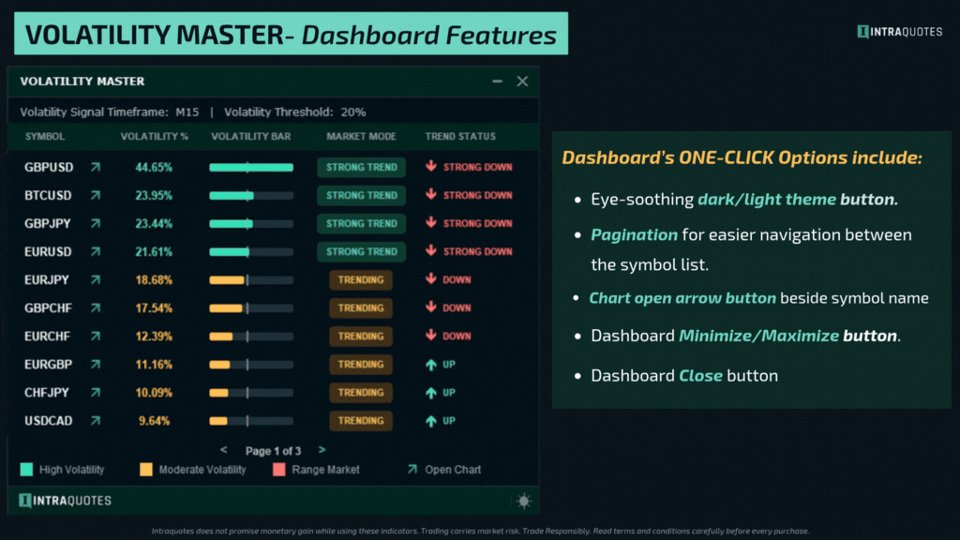The width and height of the screenshot is (960, 540).
Task: Click the TREND STATUS column header
Action: (x=460, y=136)
